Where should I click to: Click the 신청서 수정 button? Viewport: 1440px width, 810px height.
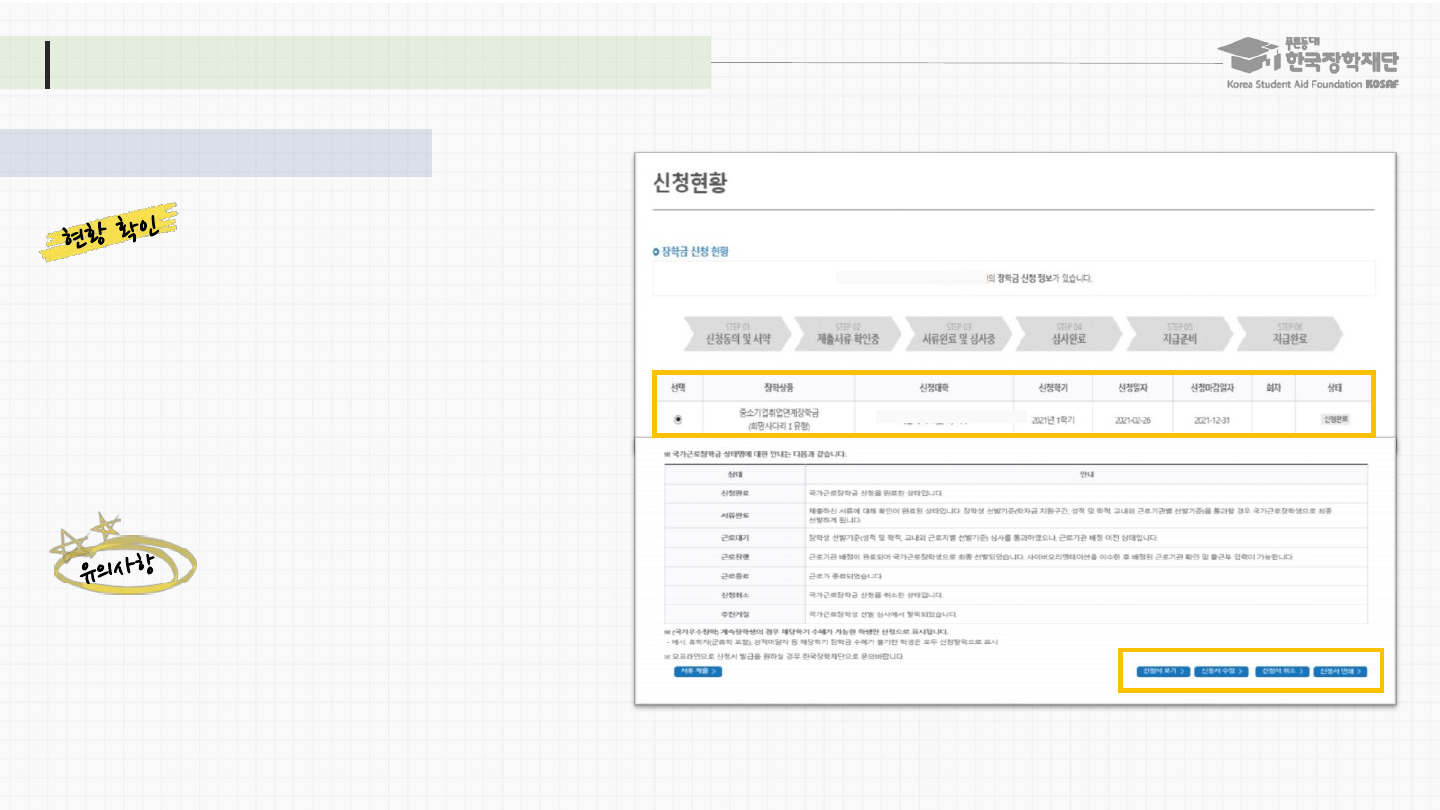(x=1221, y=671)
